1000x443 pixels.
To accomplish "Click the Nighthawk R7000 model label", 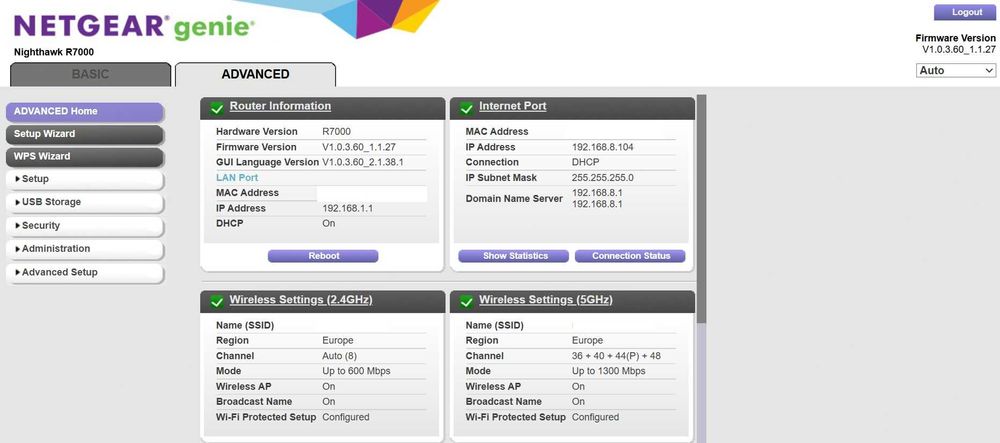I will pyautogui.click(x=54, y=52).
